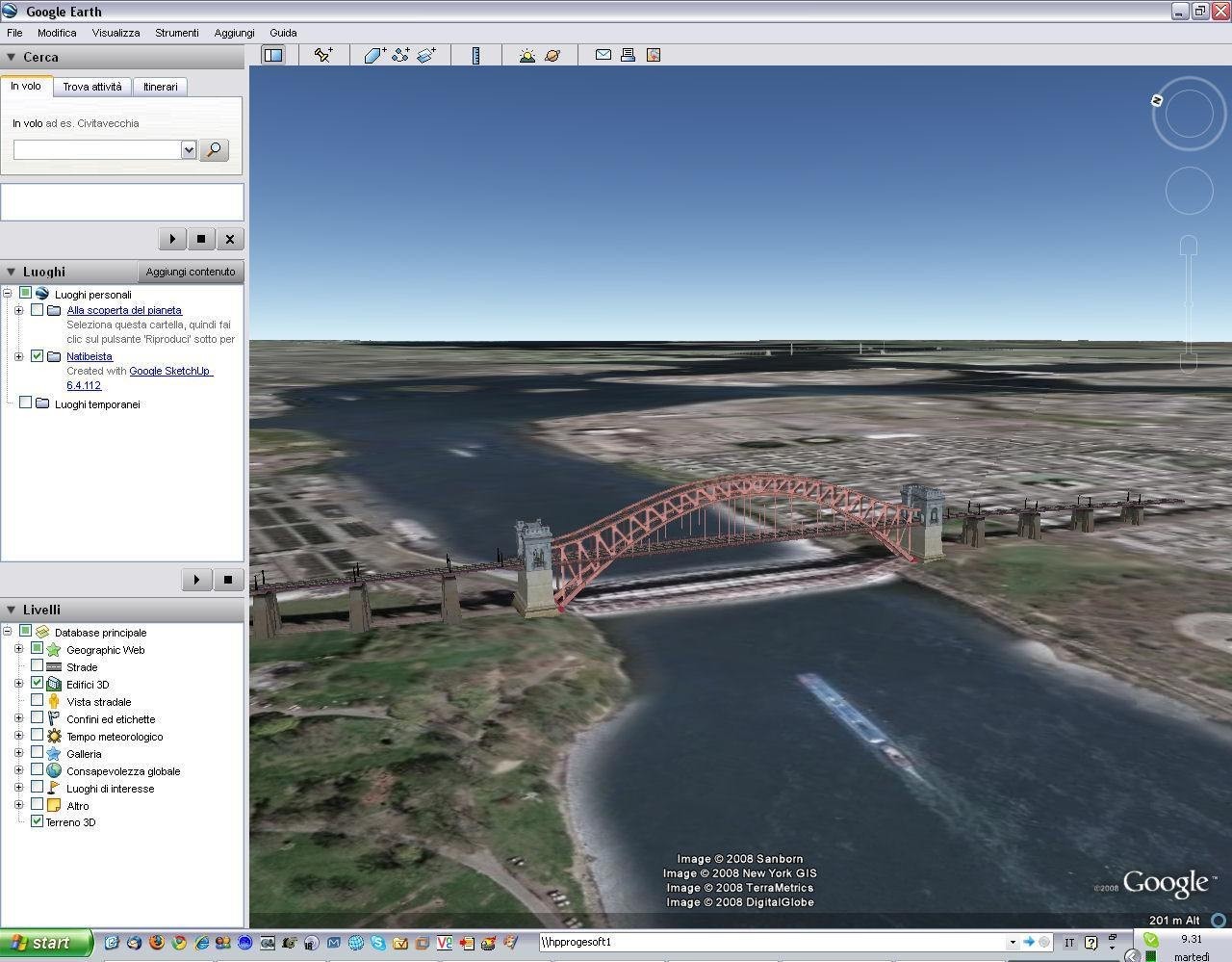Disable the Terreno 3D checkbox

[38, 820]
